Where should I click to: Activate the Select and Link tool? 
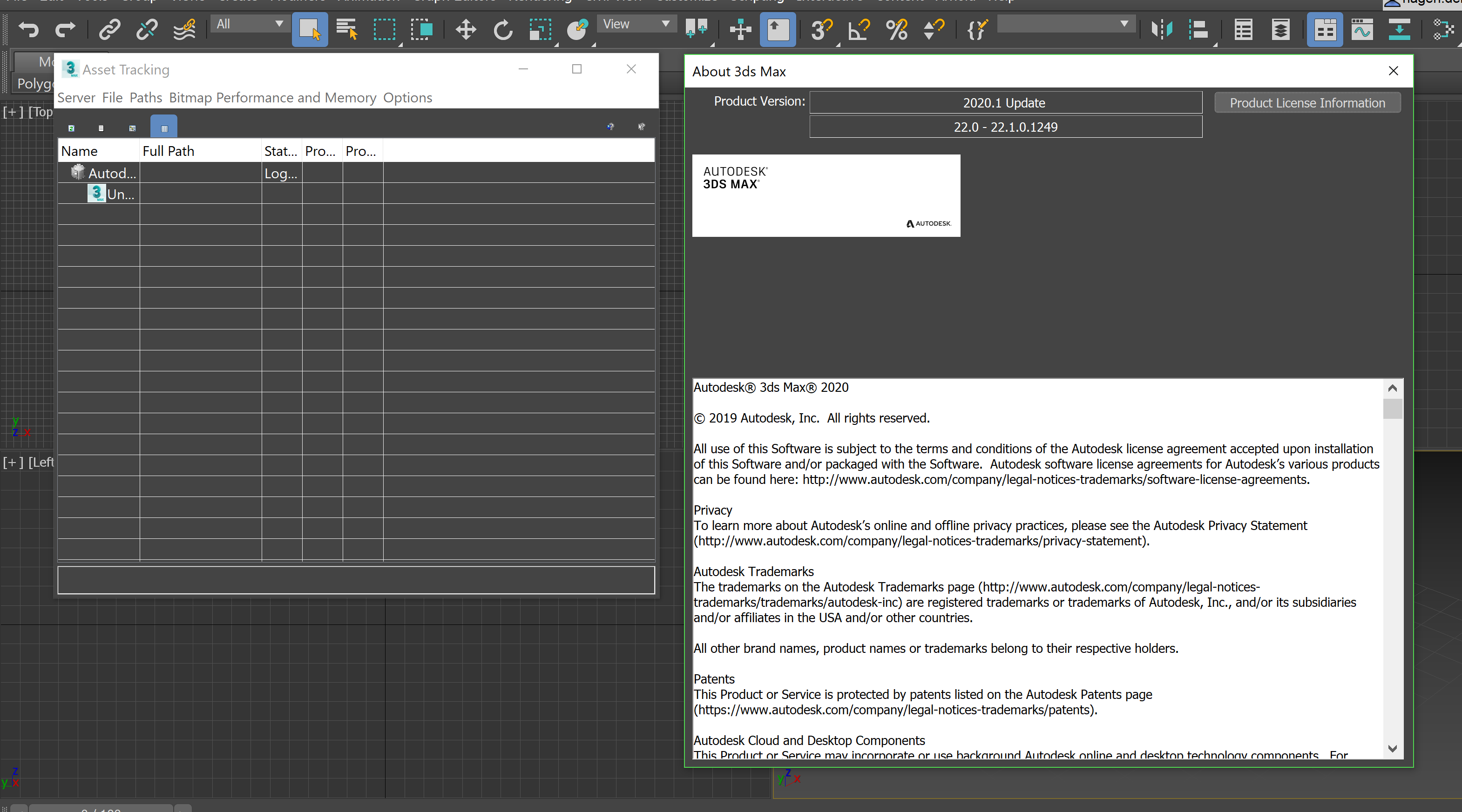click(109, 29)
